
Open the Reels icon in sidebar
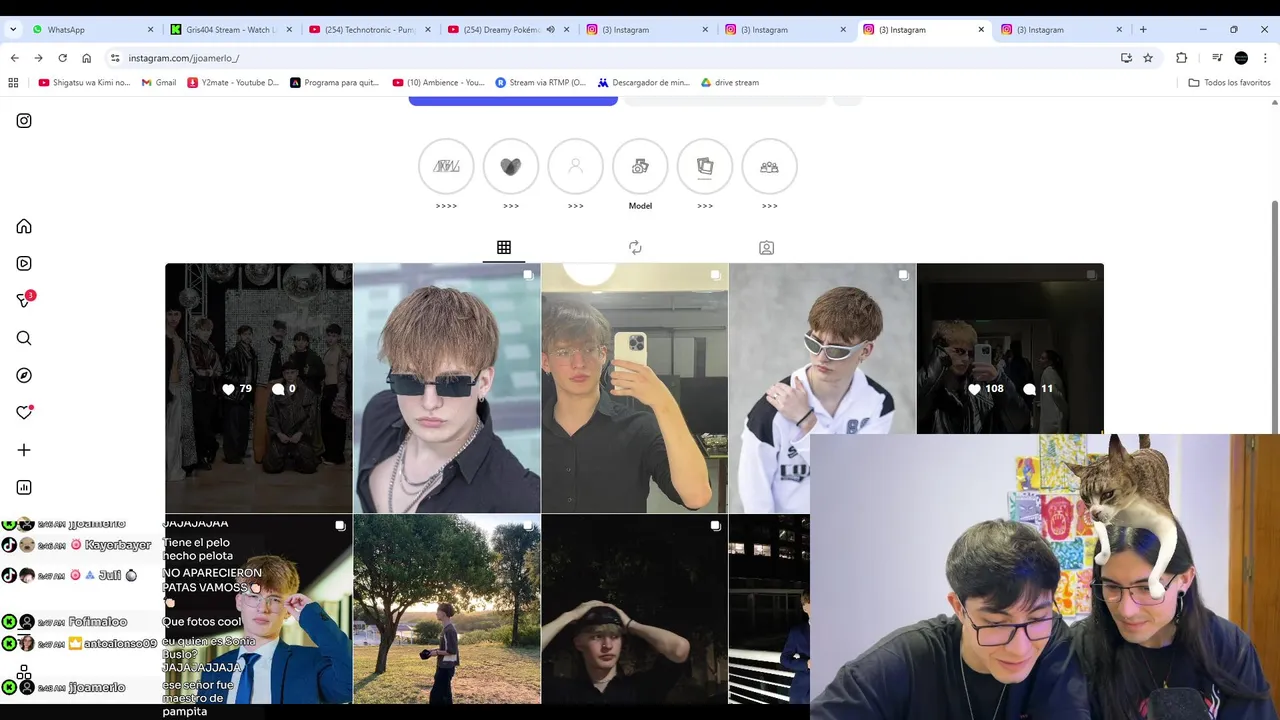(24, 263)
